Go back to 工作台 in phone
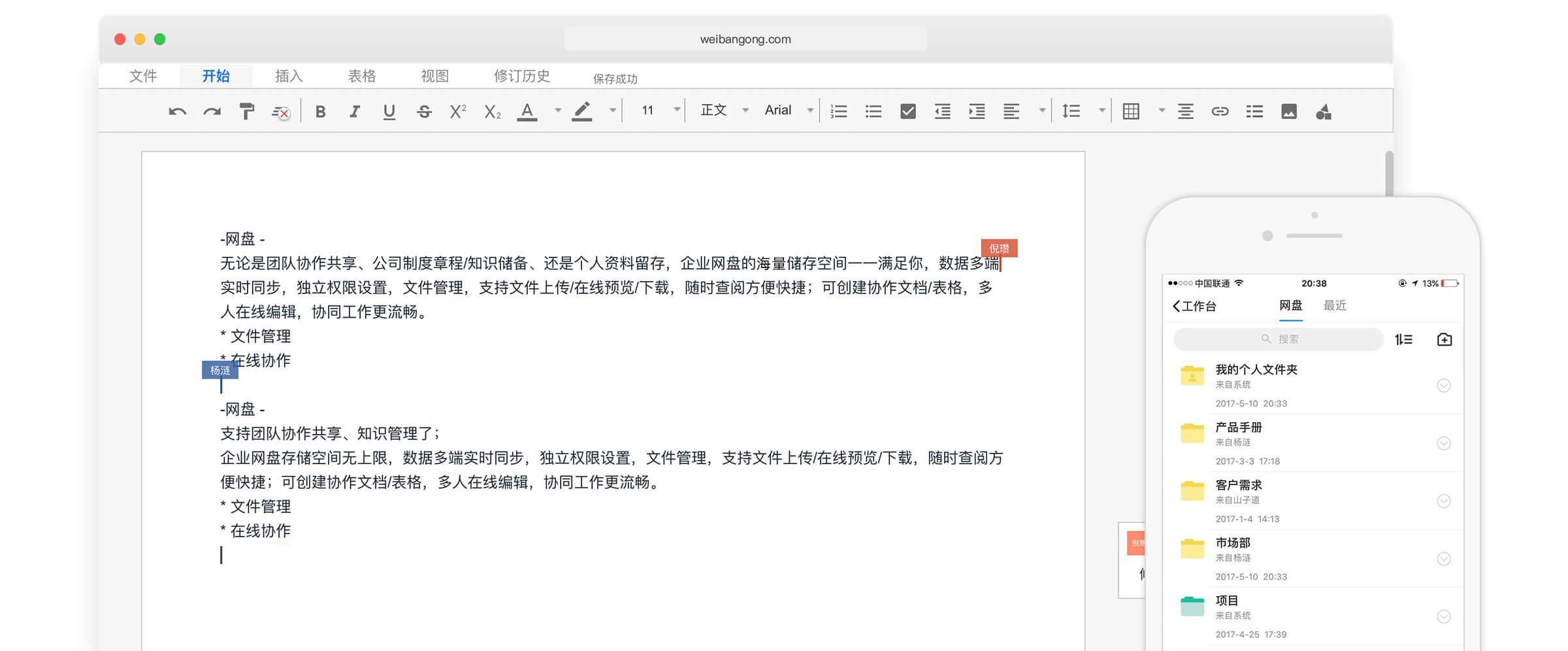The image size is (1568, 651). [x=1194, y=306]
